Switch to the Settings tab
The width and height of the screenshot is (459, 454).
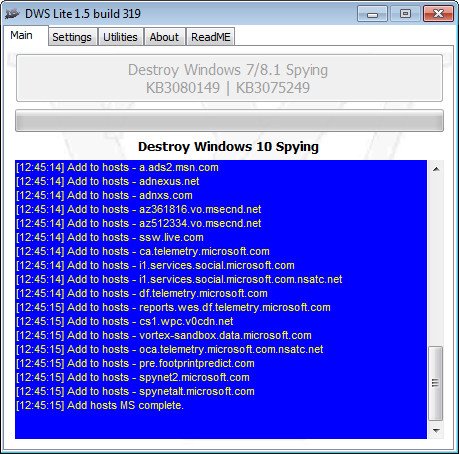click(x=73, y=37)
